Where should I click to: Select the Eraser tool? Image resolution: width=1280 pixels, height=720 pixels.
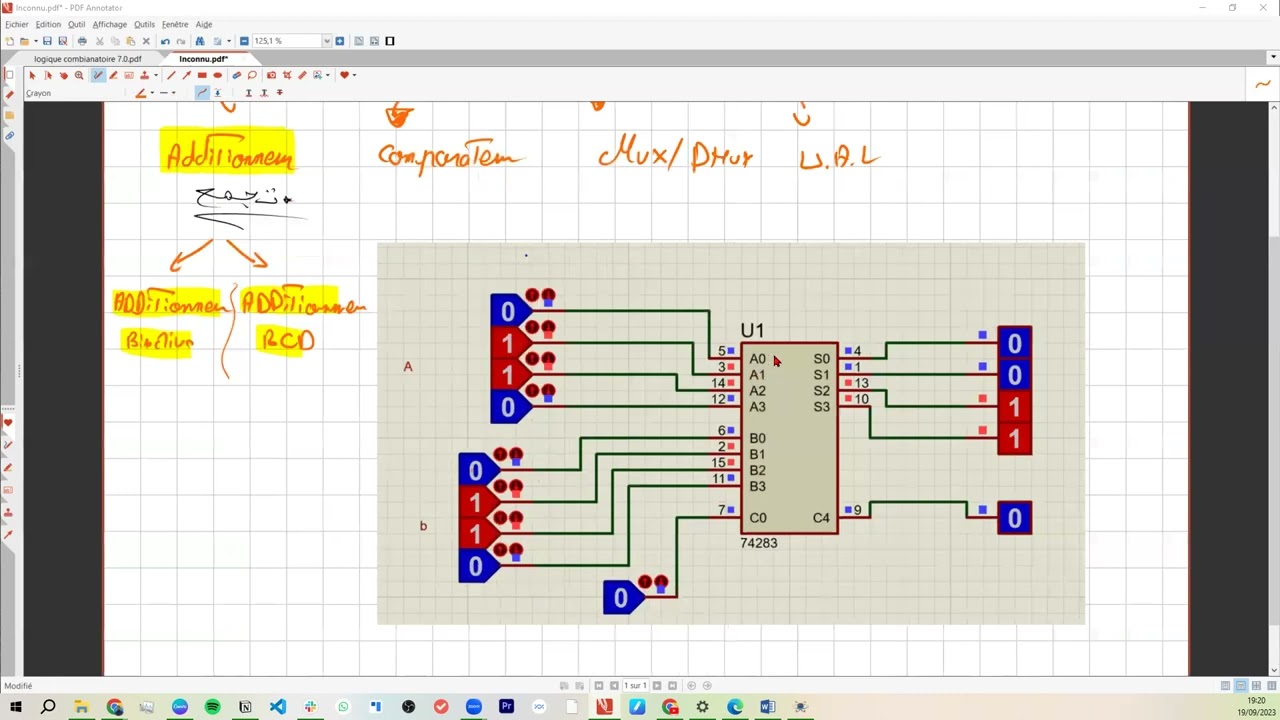coord(237,75)
